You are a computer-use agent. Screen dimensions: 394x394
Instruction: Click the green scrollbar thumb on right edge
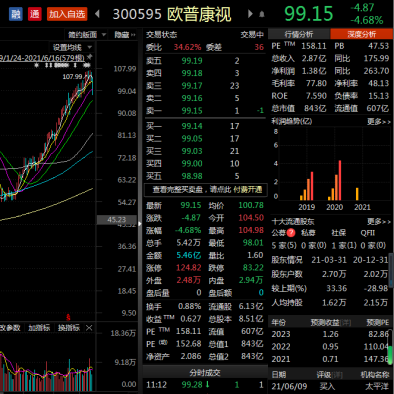(390, 355)
